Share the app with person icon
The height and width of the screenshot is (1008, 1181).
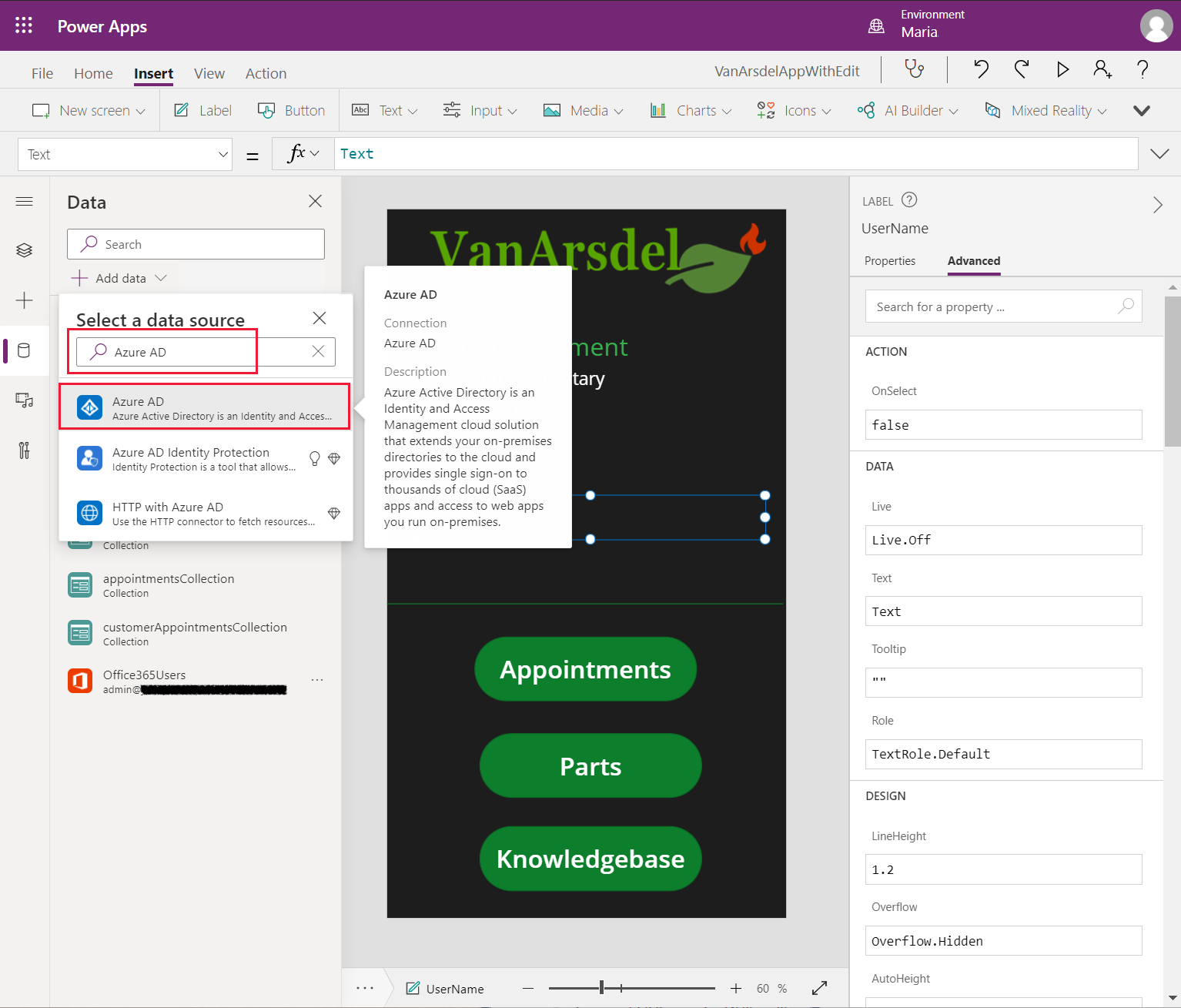[x=1102, y=69]
